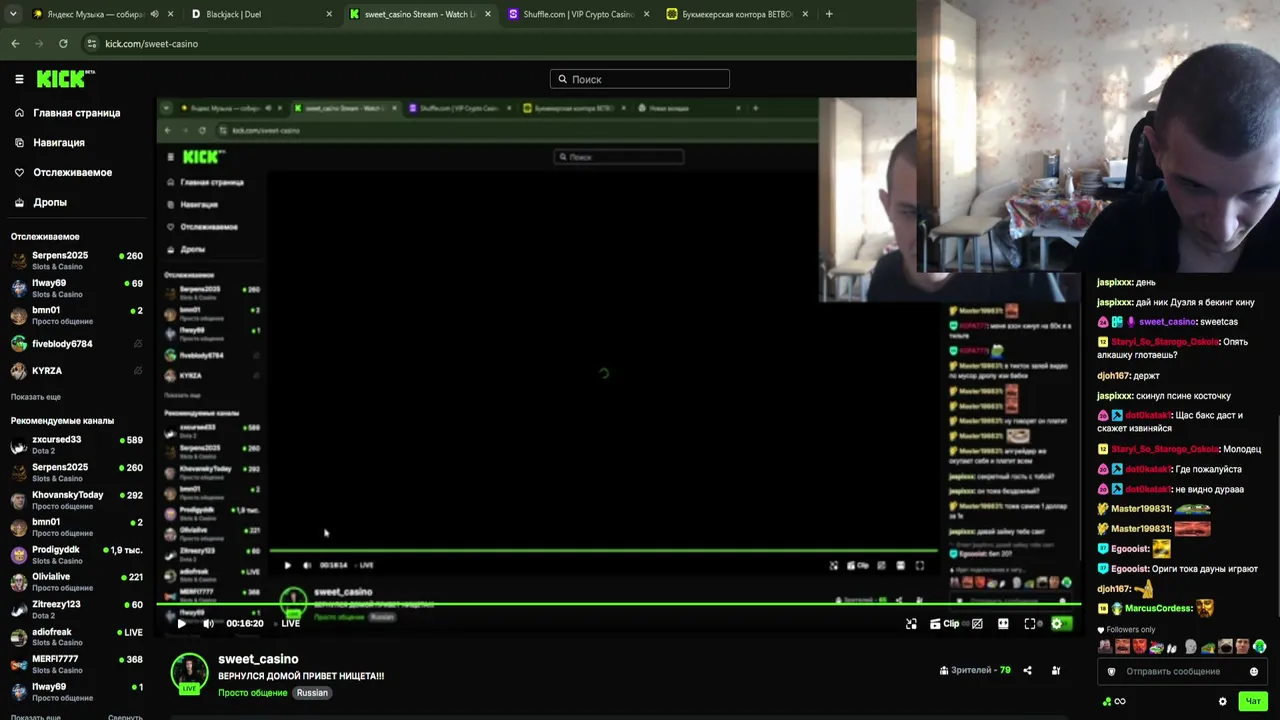Create a clip with the Clip button
Image resolution: width=1280 pixels, height=720 pixels.
pos(944,624)
